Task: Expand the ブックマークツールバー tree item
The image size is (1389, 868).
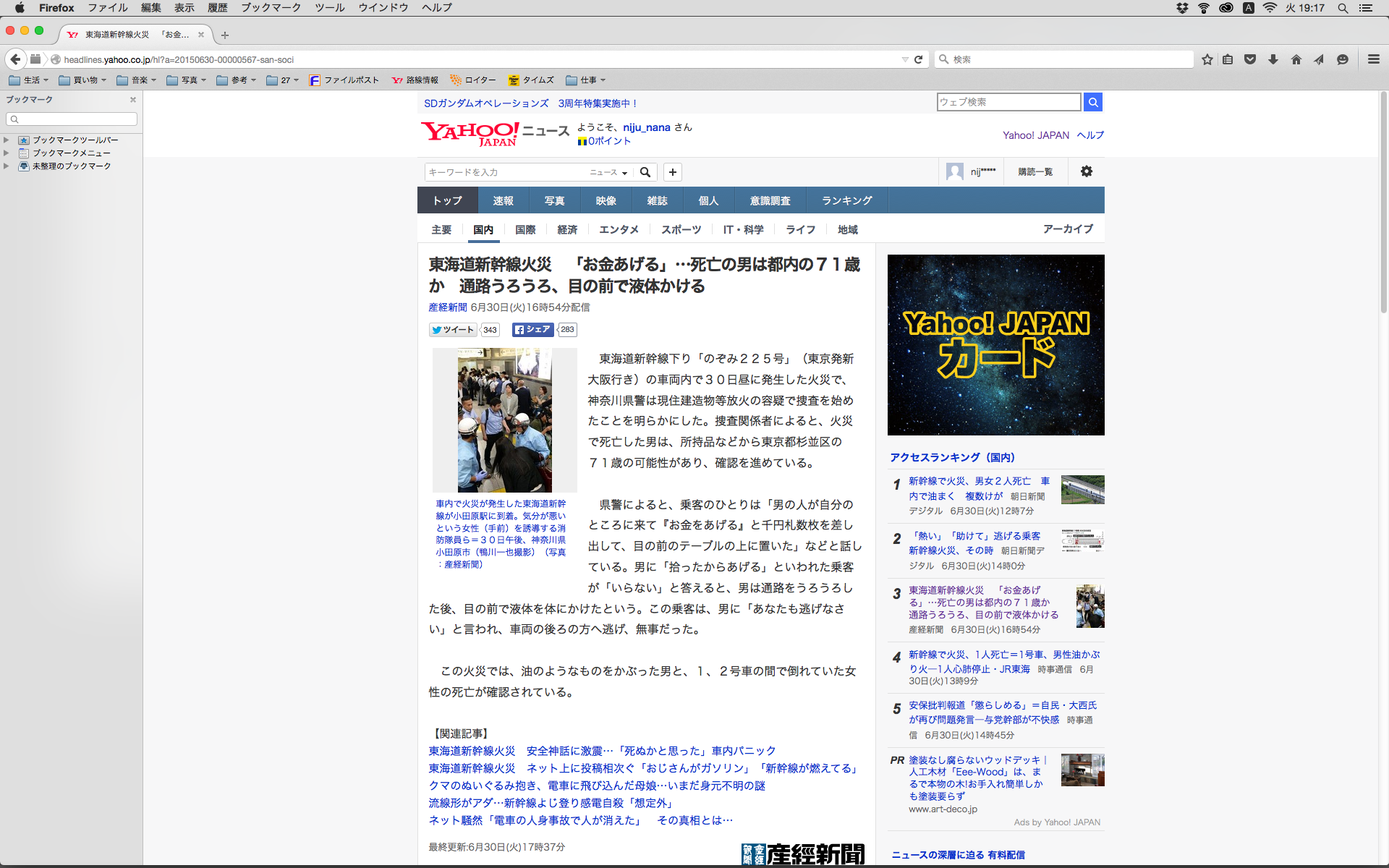Action: coord(7,140)
